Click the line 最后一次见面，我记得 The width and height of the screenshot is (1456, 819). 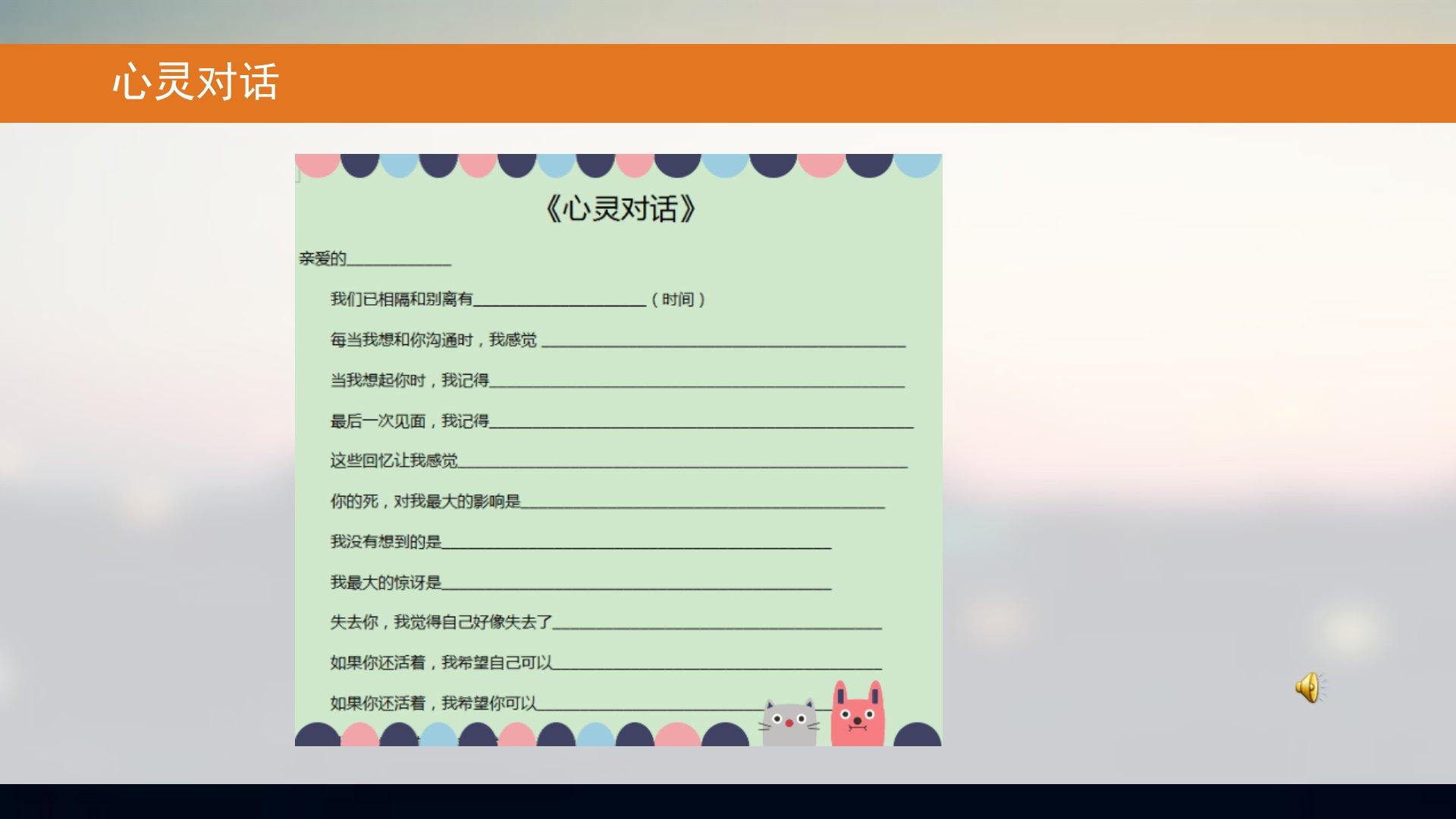409,421
